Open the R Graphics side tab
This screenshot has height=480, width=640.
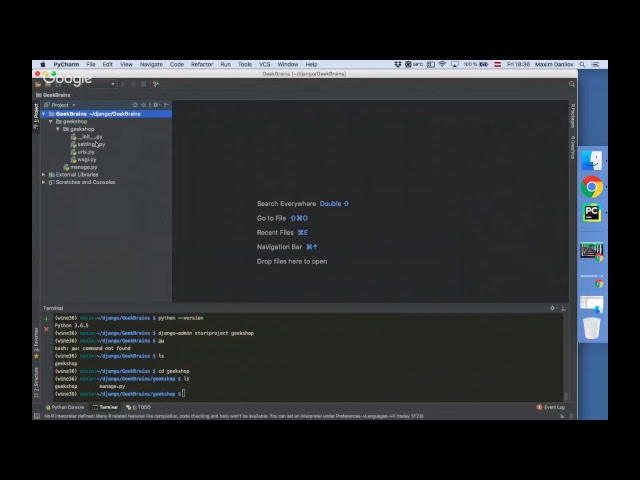pos(573,147)
